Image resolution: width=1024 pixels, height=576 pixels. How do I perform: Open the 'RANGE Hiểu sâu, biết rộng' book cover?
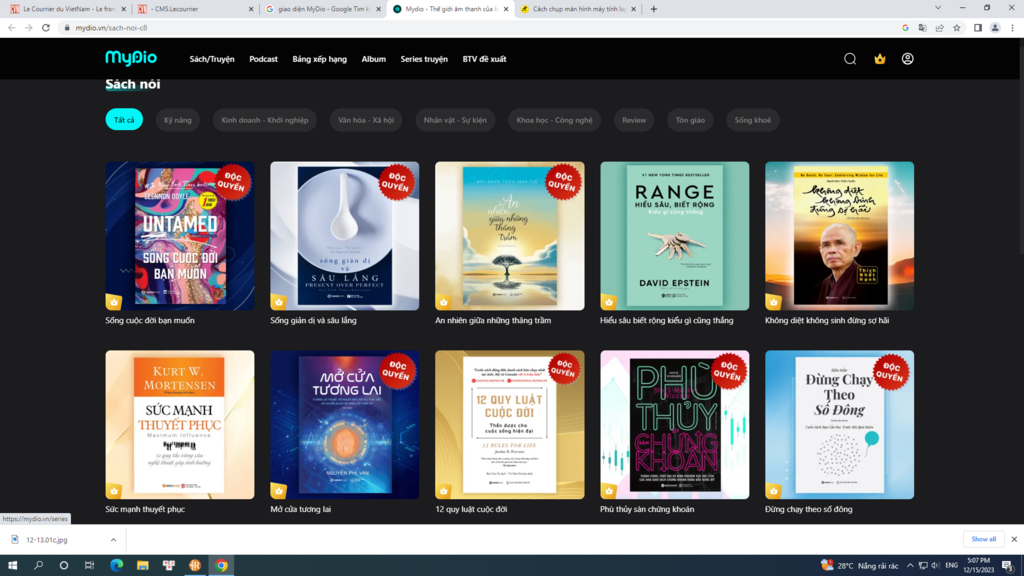coord(674,236)
